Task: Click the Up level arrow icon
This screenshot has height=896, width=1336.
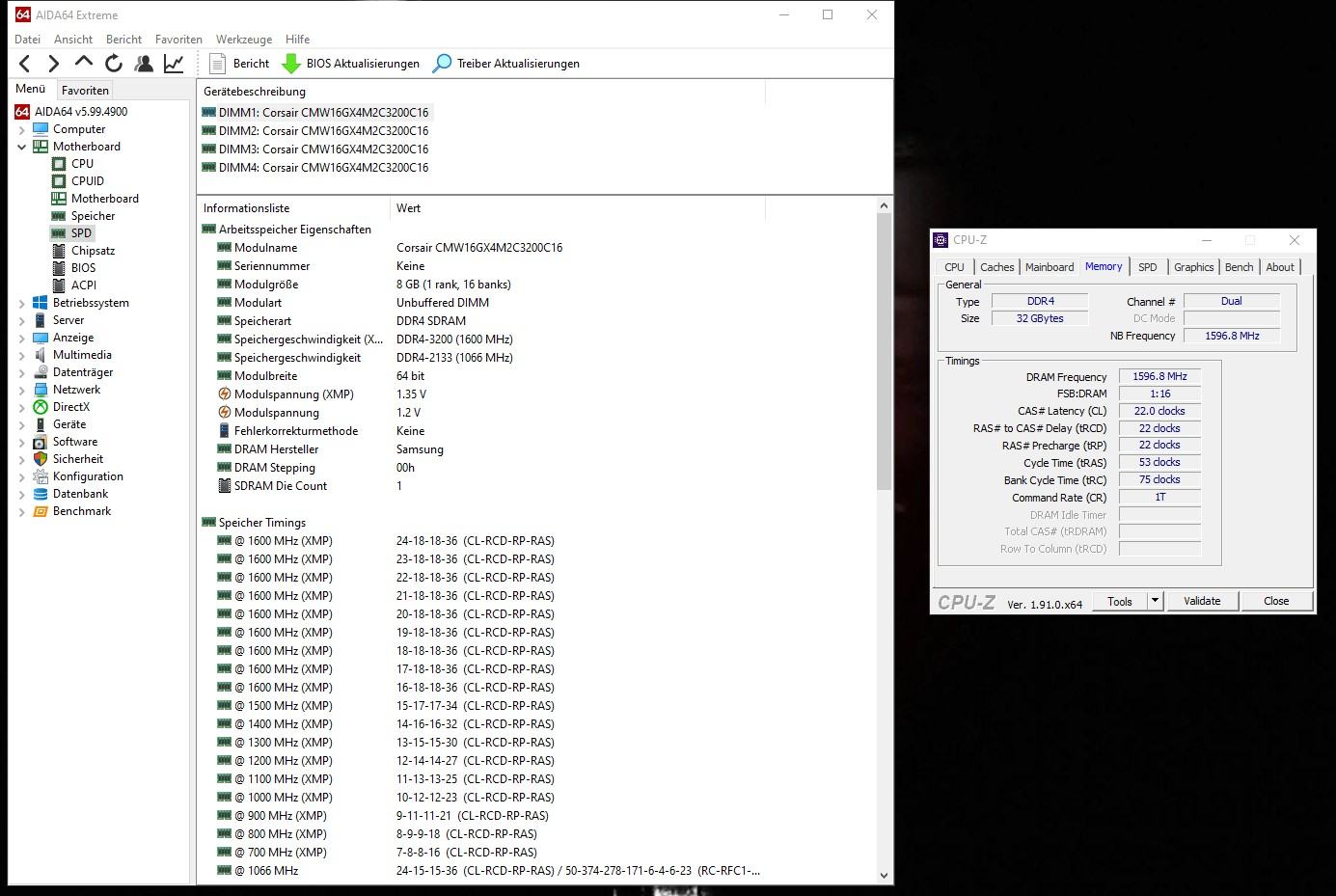Action: tap(84, 63)
